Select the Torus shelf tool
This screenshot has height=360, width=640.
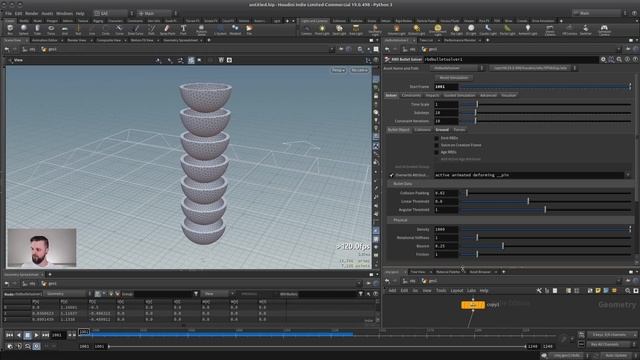tap(51, 29)
